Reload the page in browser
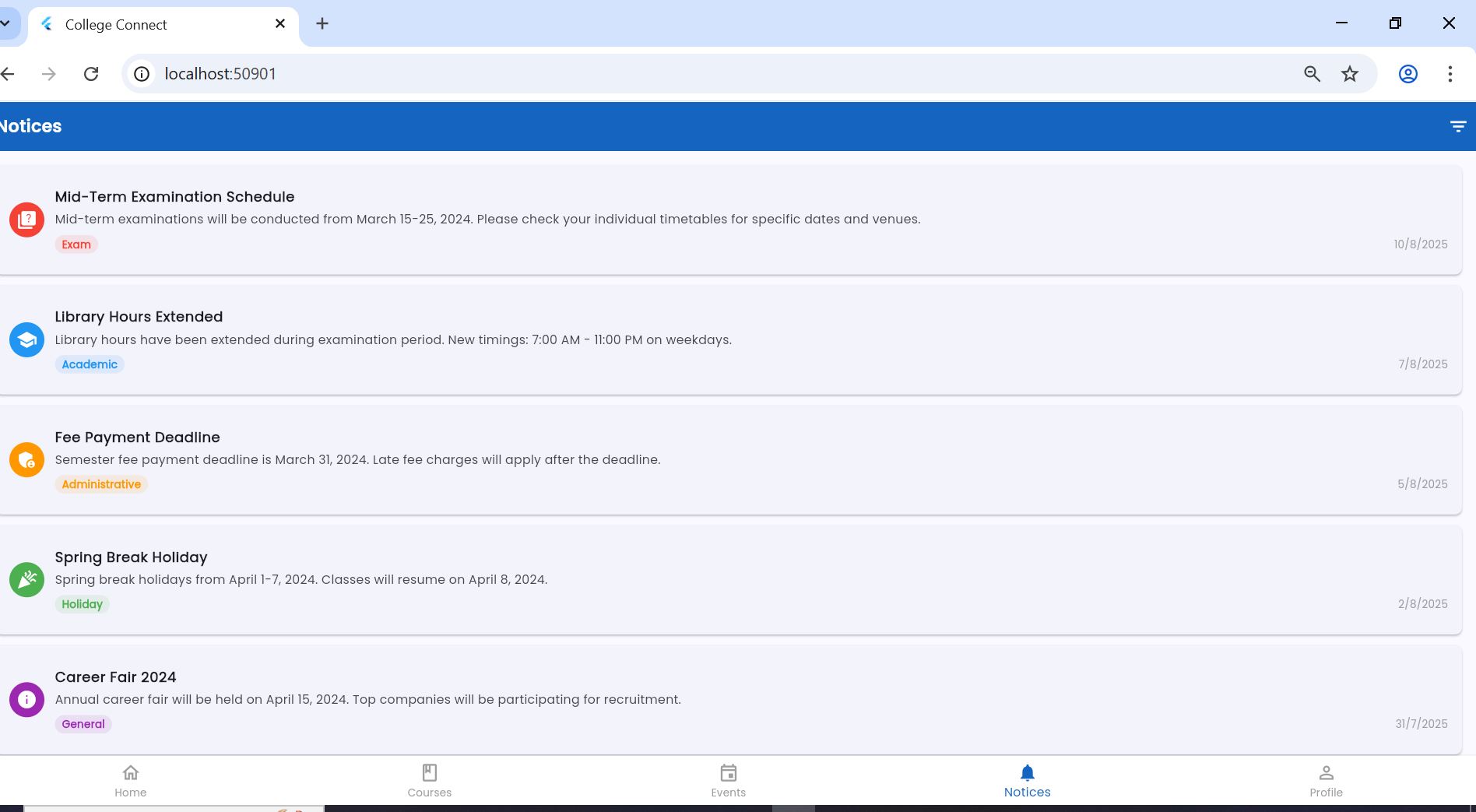 pyautogui.click(x=91, y=74)
